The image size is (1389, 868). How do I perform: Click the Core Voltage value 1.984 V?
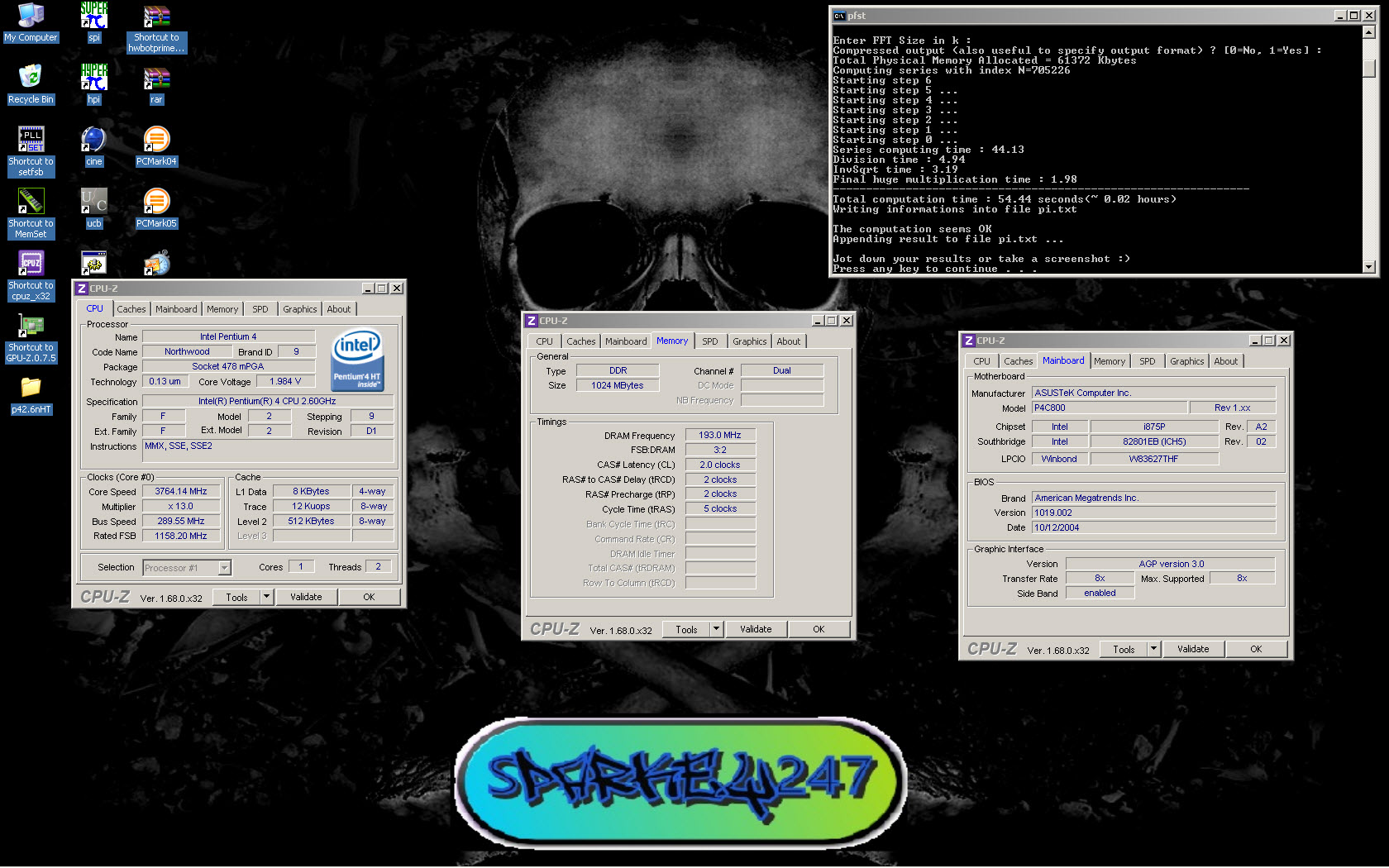[x=285, y=381]
